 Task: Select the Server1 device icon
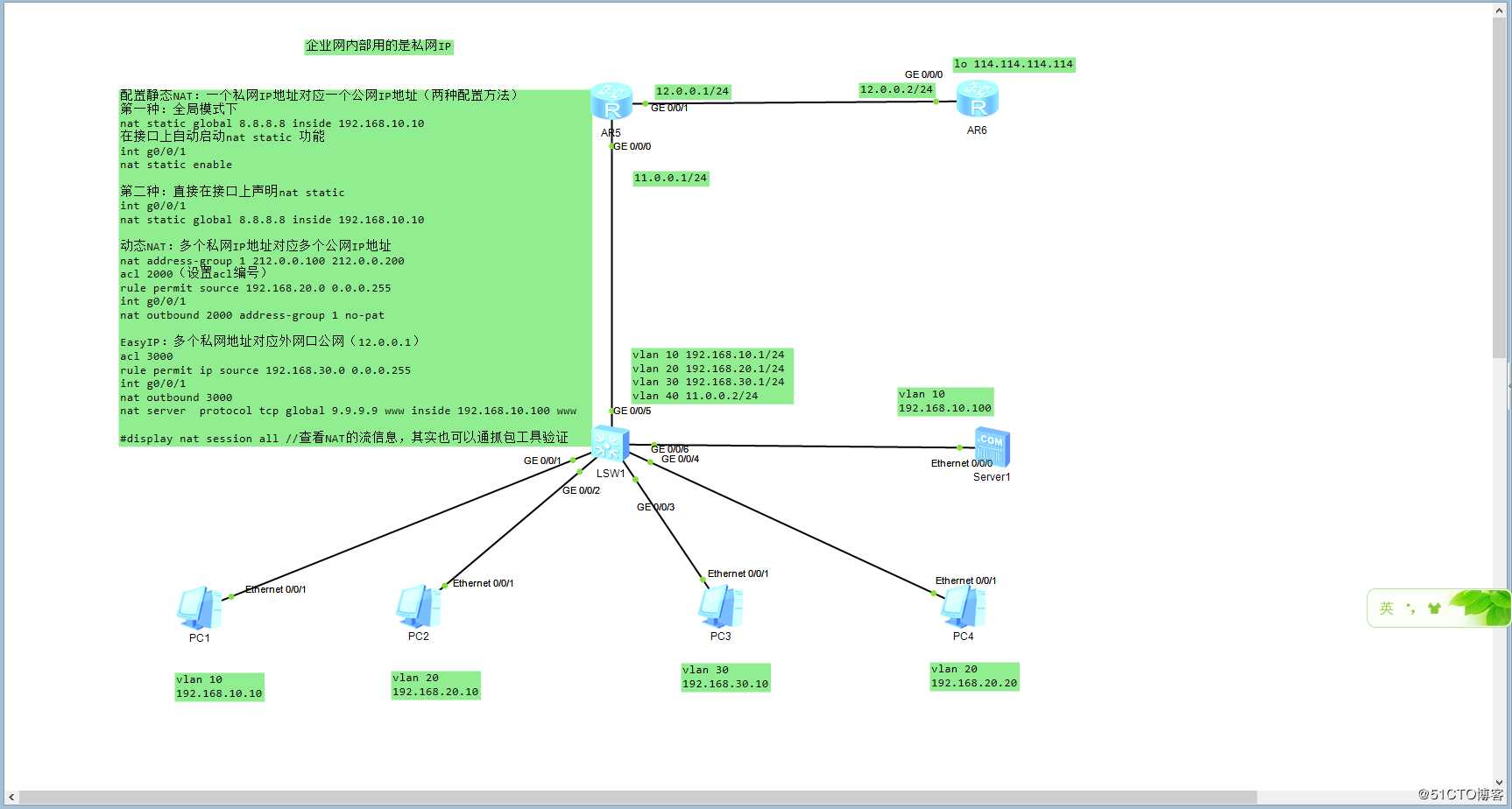click(993, 448)
